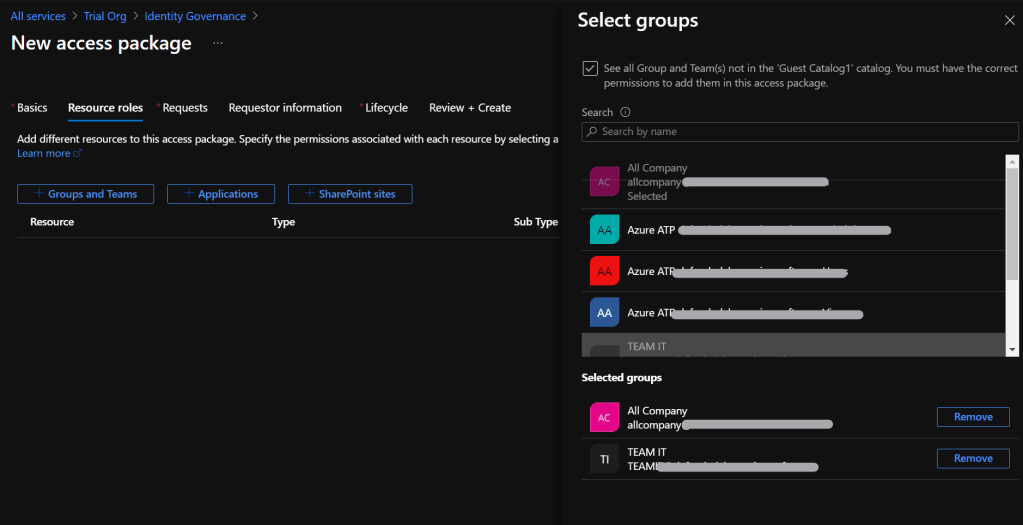Image resolution: width=1023 pixels, height=525 pixels.
Task: Click the red Azure ATP group avatar
Action: pyautogui.click(x=604, y=271)
